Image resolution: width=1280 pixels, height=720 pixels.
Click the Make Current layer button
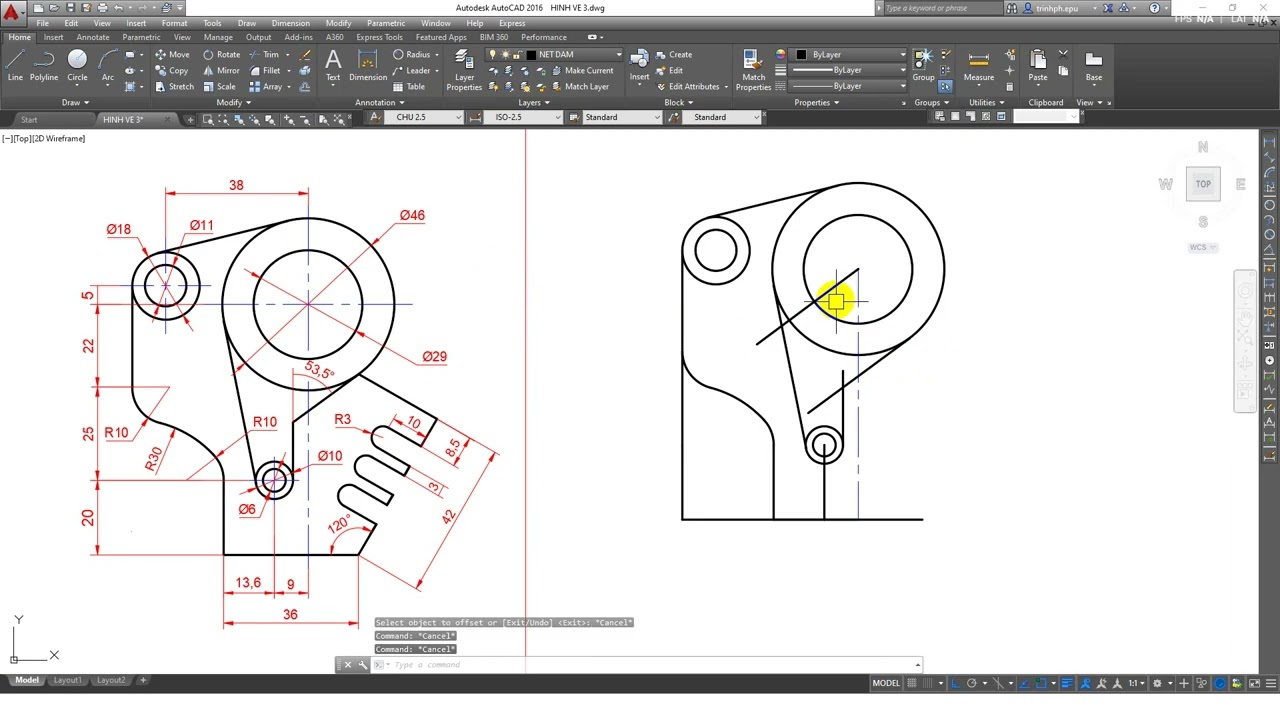[581, 71]
